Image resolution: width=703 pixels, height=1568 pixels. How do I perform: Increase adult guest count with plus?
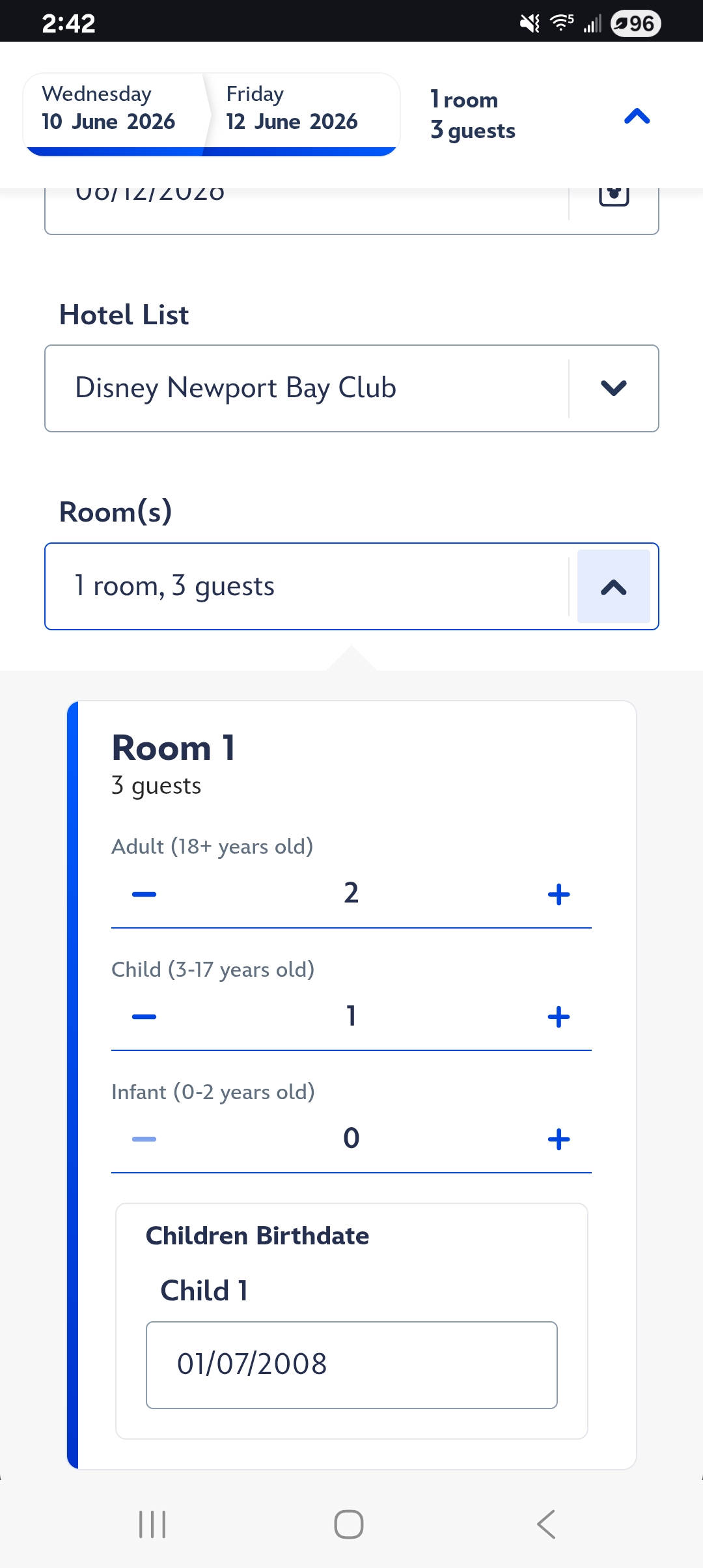click(558, 894)
